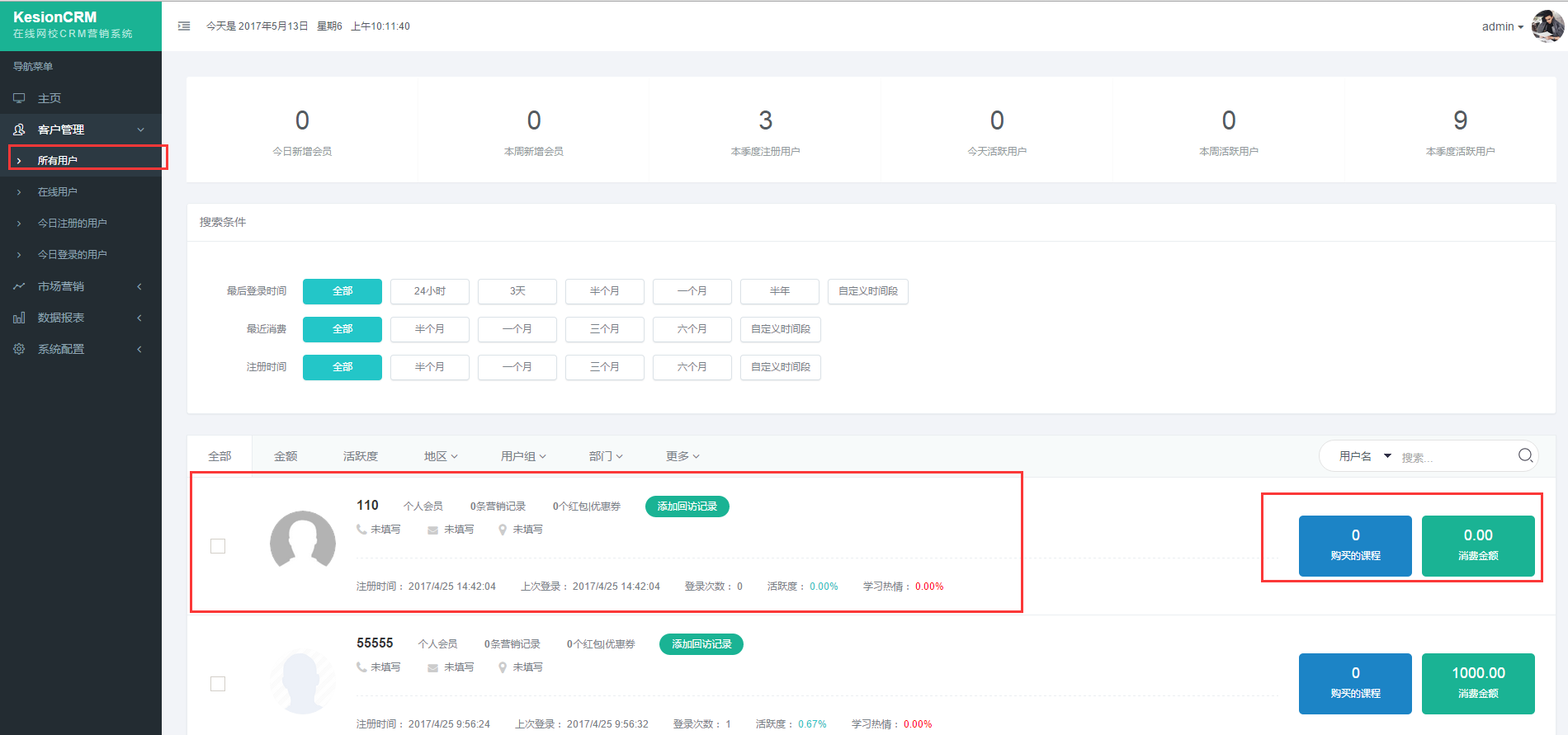The width and height of the screenshot is (1568, 735).
Task: Click the 系统配置 gear icon
Action: 19,349
